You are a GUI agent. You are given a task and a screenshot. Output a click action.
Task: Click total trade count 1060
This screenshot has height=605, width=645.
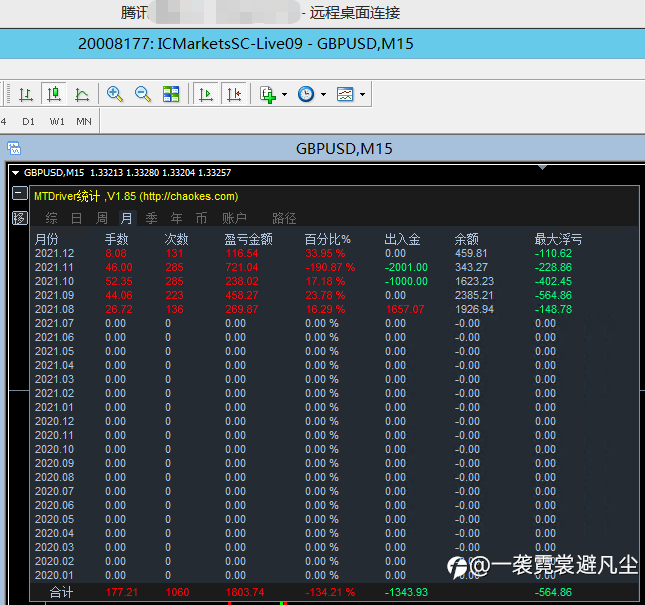point(177,592)
